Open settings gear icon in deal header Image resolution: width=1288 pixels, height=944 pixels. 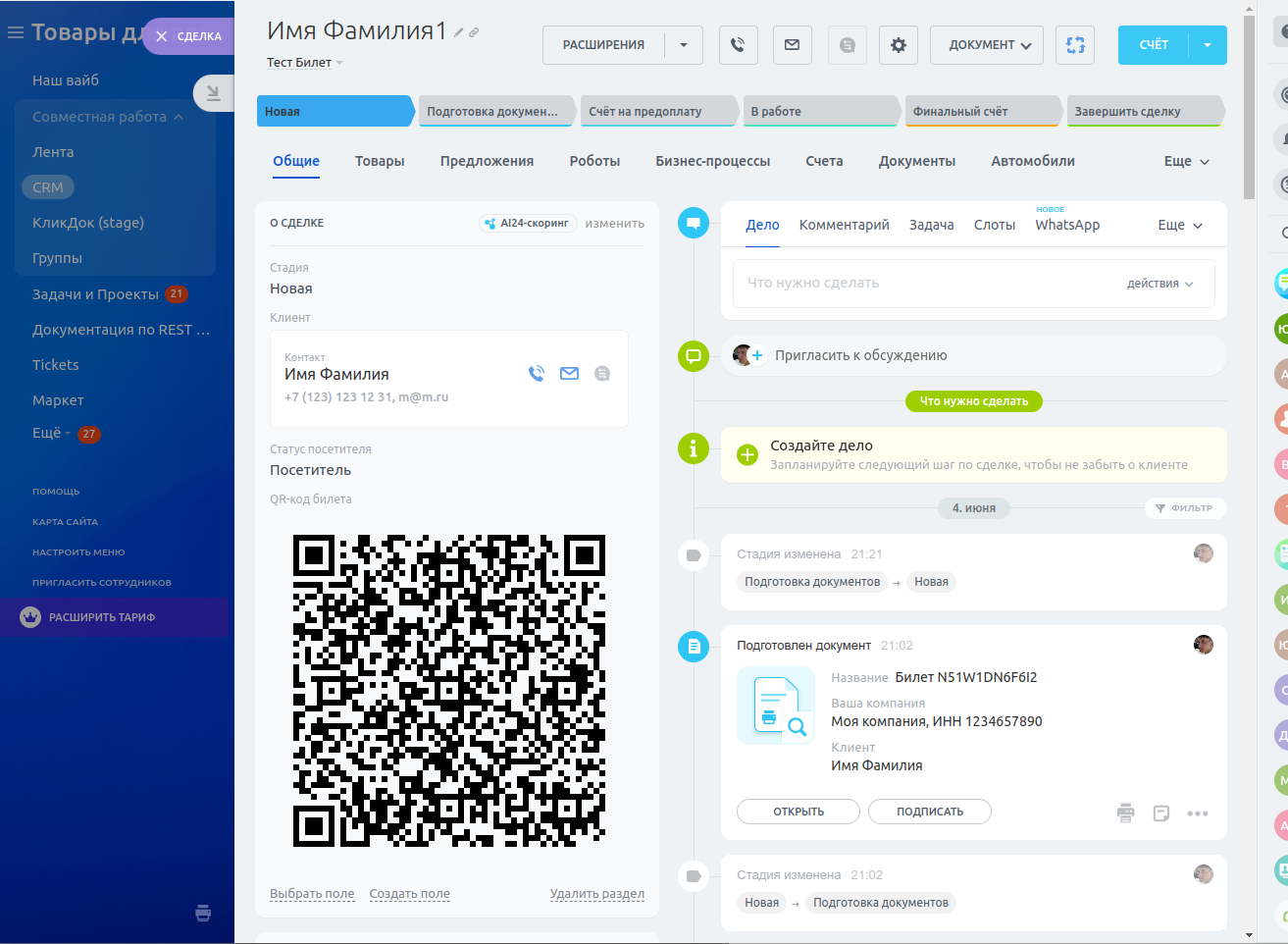[898, 45]
